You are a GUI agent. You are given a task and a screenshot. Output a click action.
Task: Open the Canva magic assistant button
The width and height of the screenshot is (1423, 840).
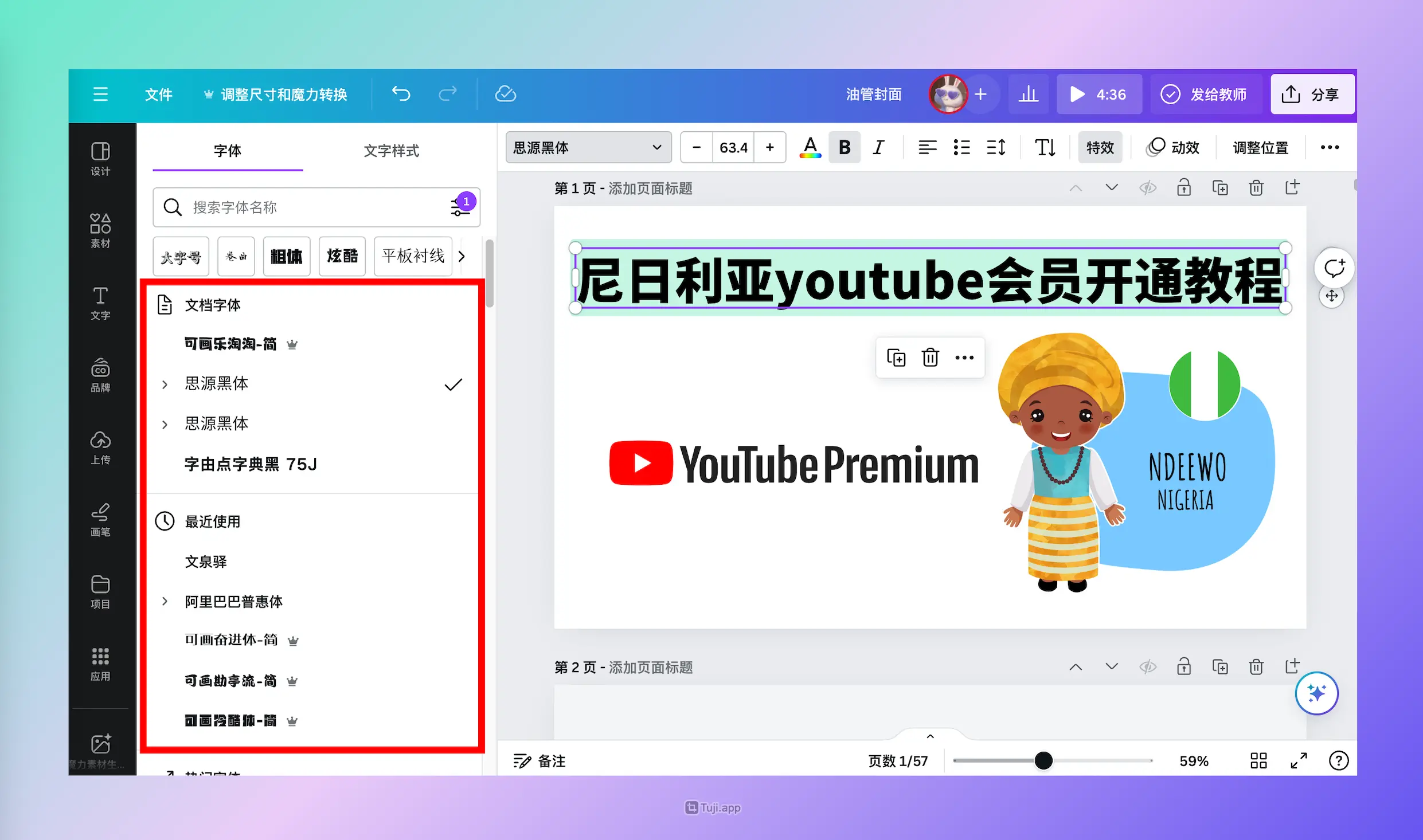1316,693
